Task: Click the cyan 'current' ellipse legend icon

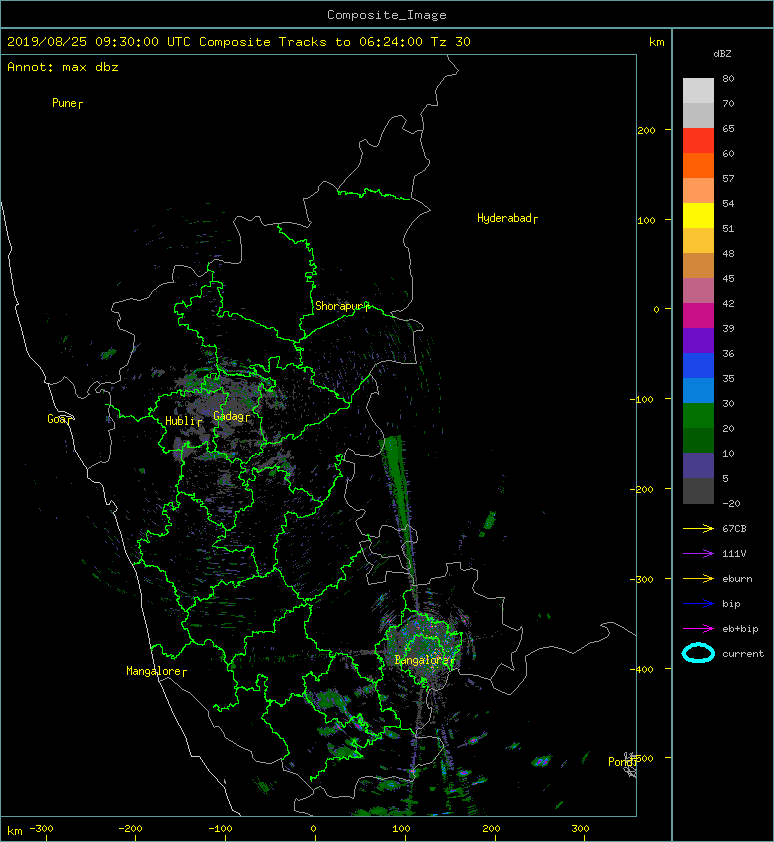Action: 698,653
